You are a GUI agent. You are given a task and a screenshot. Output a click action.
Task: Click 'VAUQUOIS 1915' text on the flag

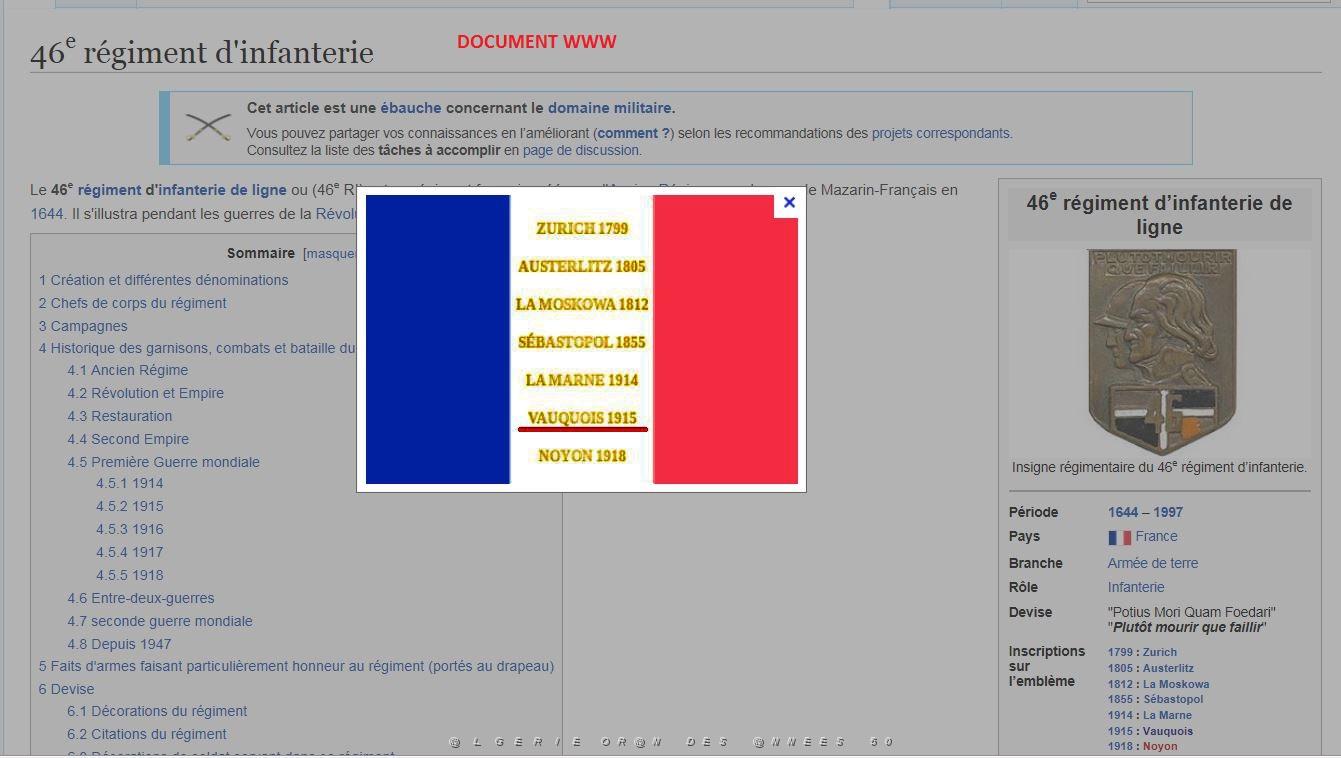[x=582, y=418]
